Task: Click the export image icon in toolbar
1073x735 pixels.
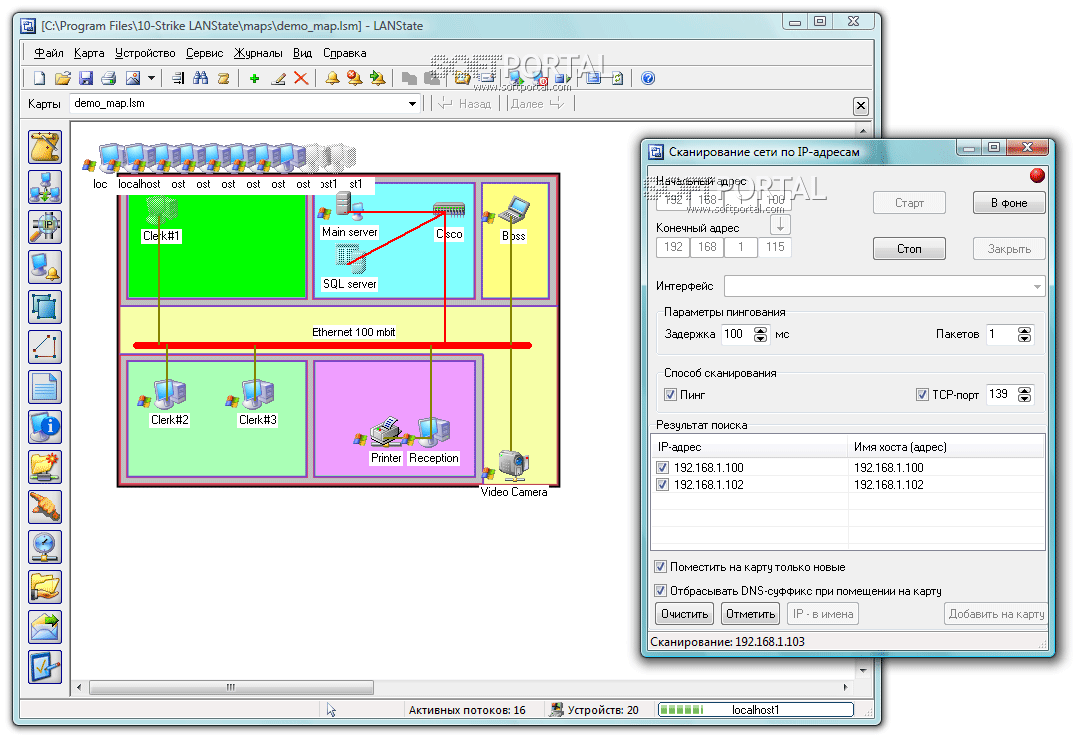Action: coord(133,78)
